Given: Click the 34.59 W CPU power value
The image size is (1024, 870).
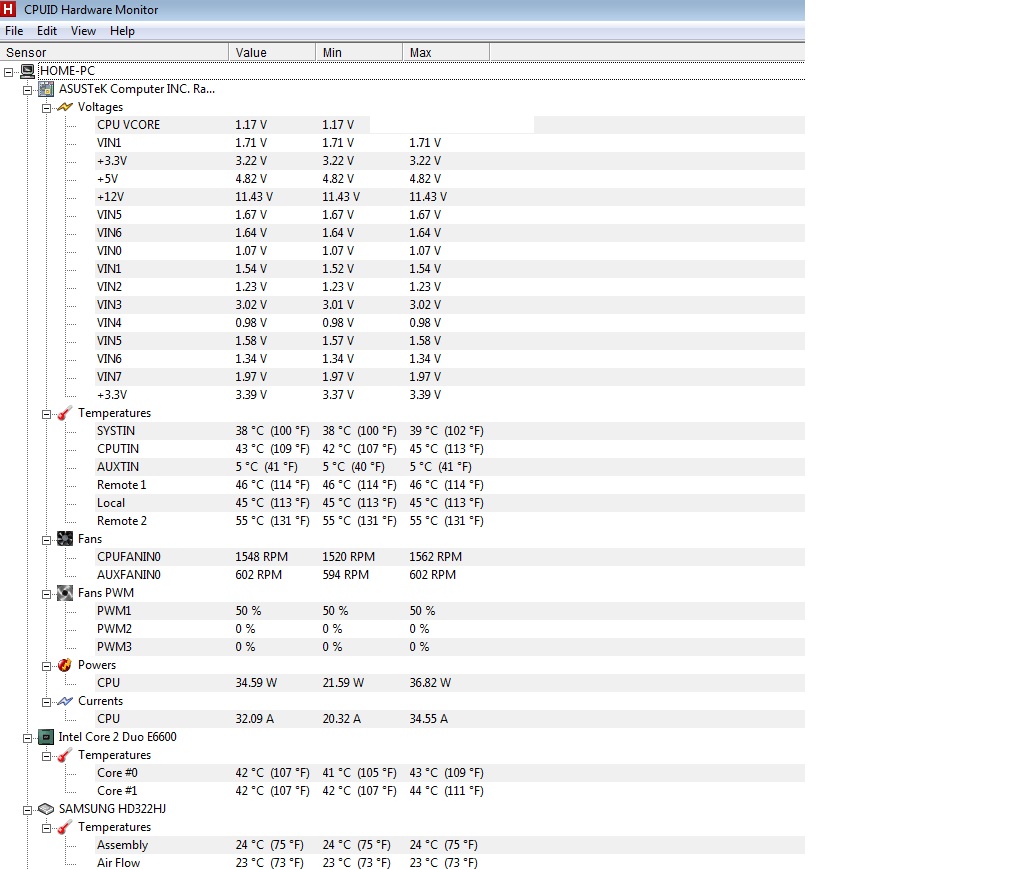Looking at the screenshot, I should click(256, 683).
